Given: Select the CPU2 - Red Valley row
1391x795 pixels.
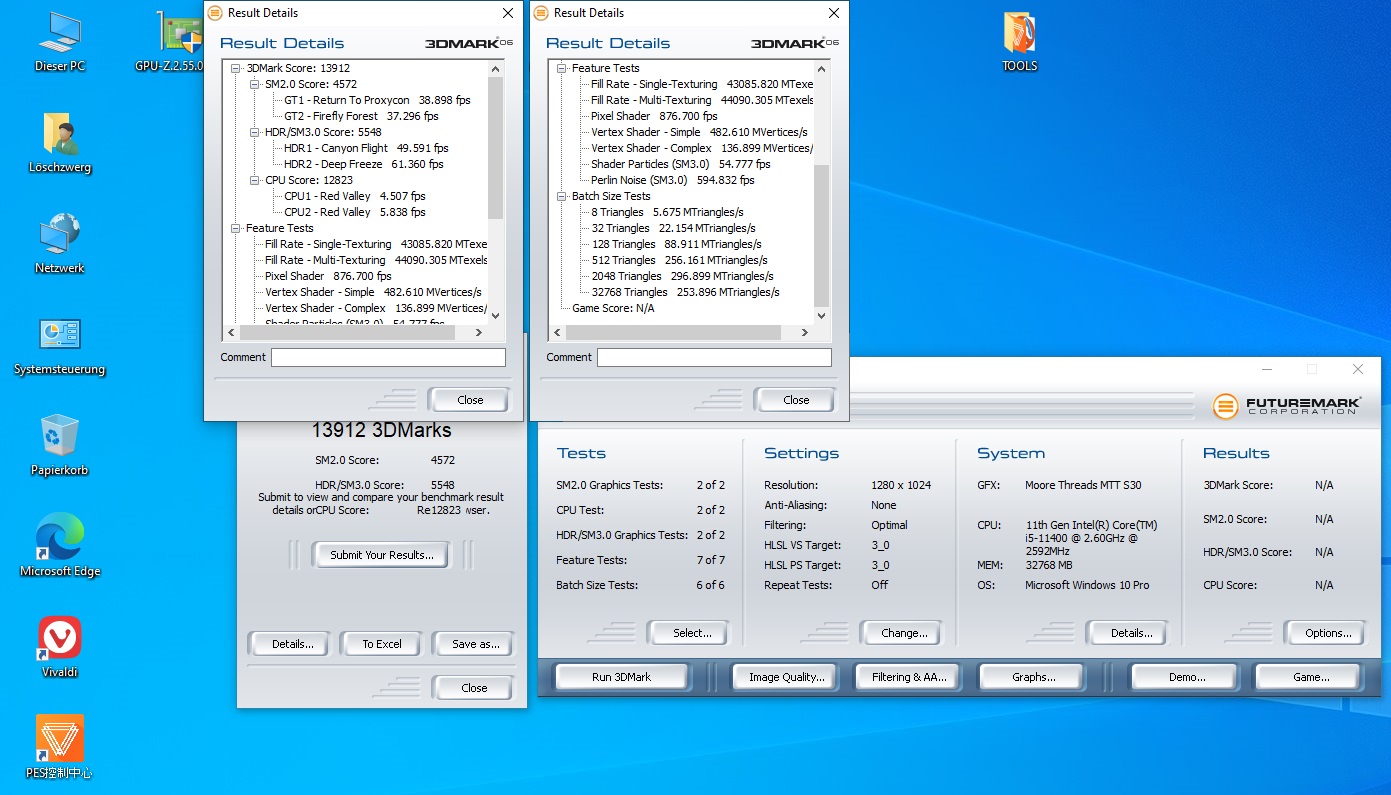Looking at the screenshot, I should pyautogui.click(x=354, y=212).
